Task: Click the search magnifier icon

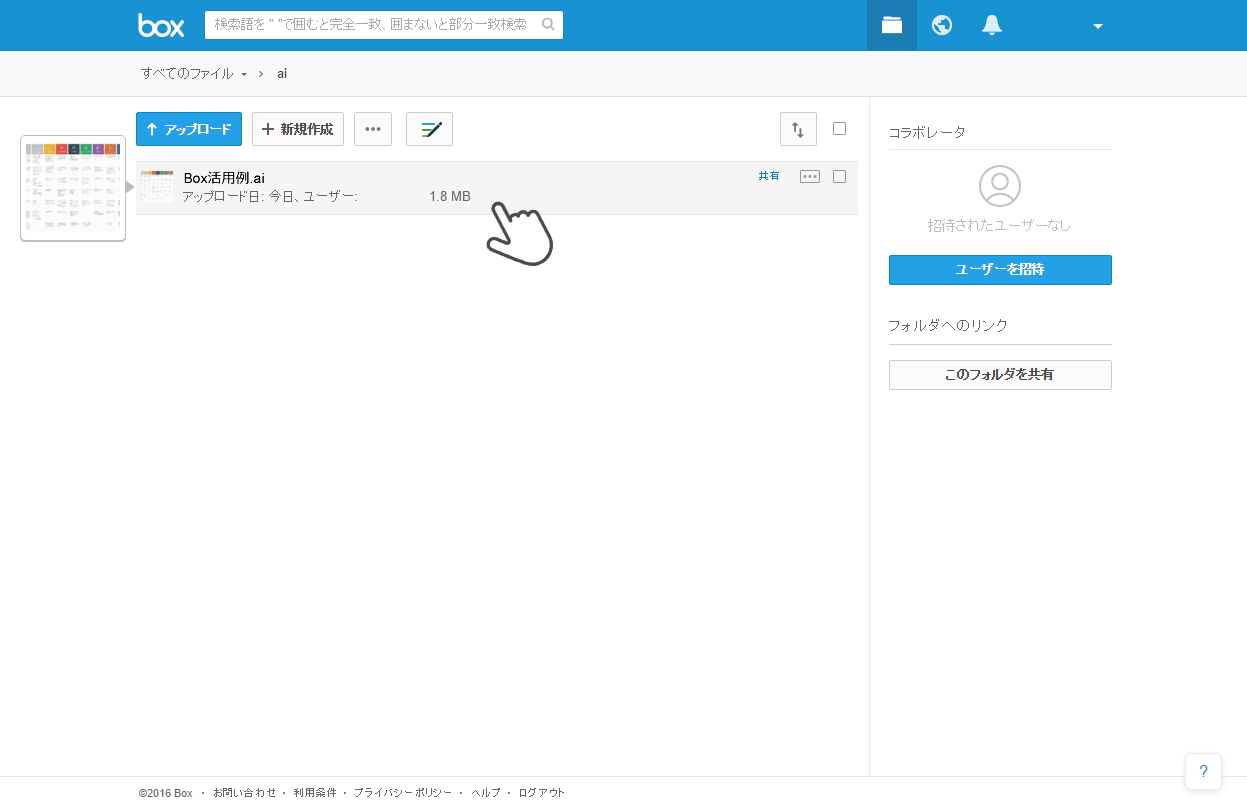Action: 548,25
